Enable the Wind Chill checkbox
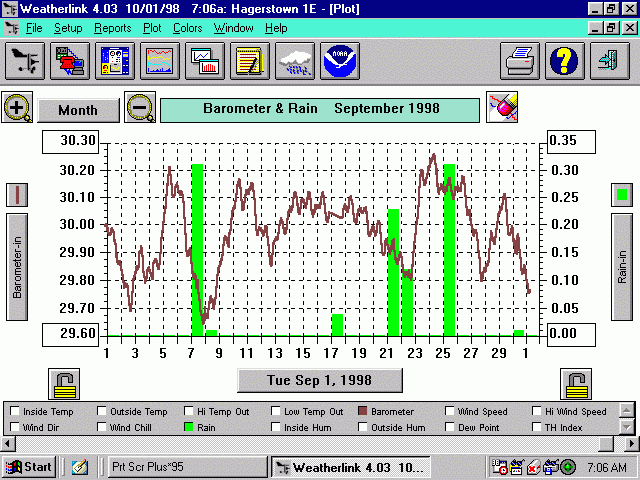 click(x=102, y=427)
